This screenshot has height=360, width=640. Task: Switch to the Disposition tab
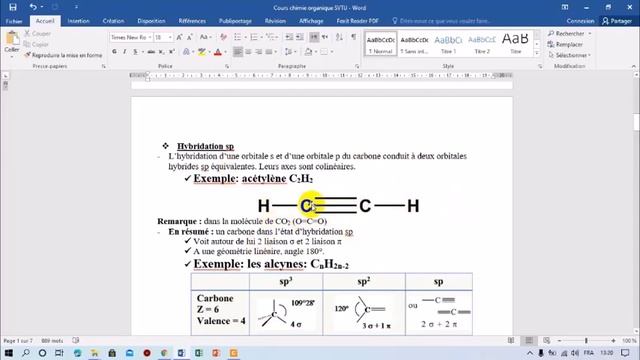(x=151, y=21)
